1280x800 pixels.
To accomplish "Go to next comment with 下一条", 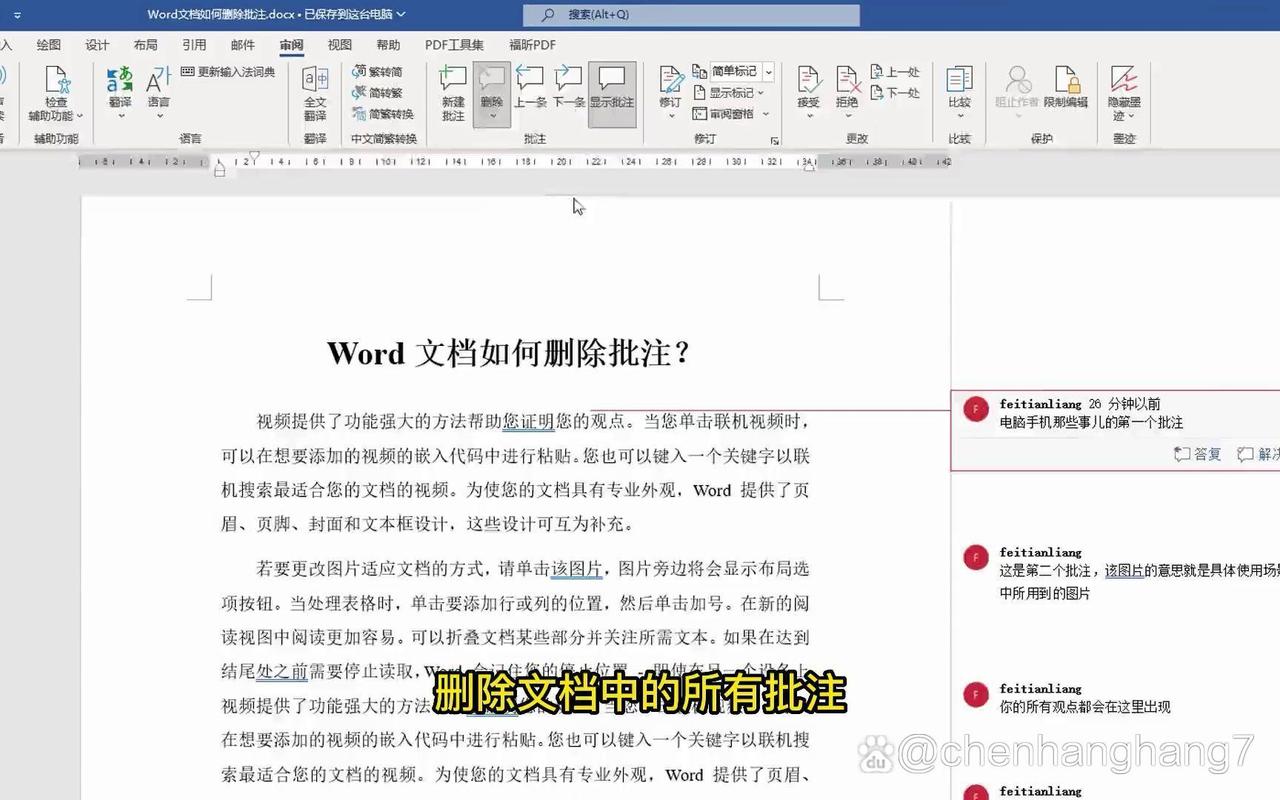I will point(568,88).
